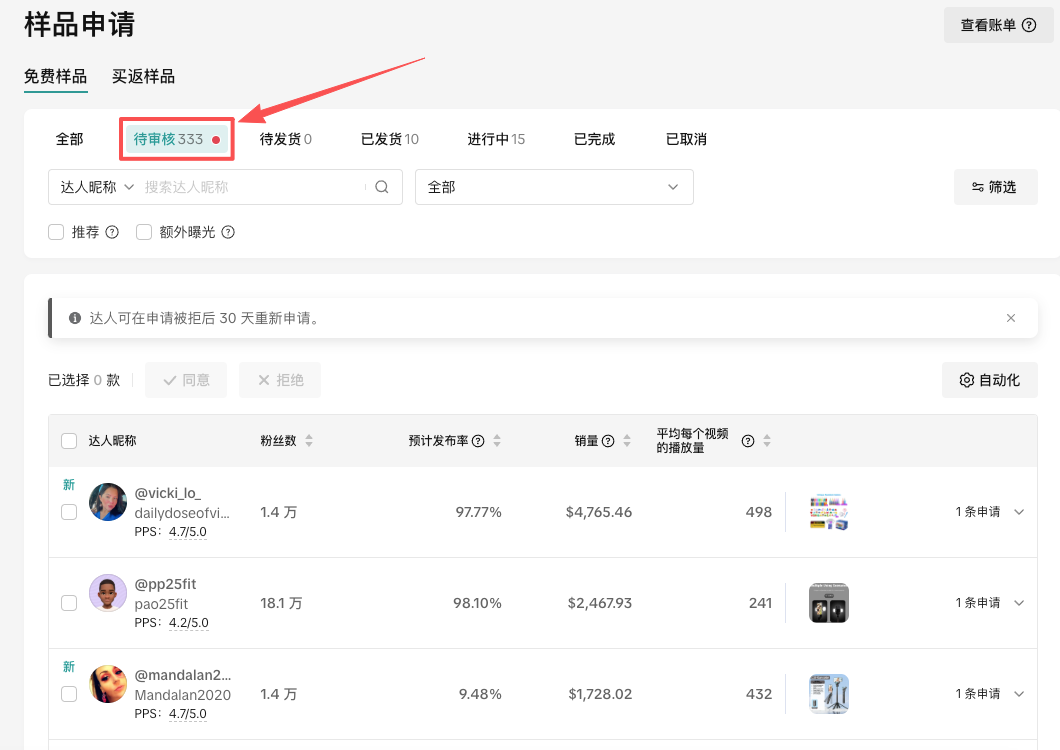Open the 达人昵称 search type dropdown

pos(97,187)
